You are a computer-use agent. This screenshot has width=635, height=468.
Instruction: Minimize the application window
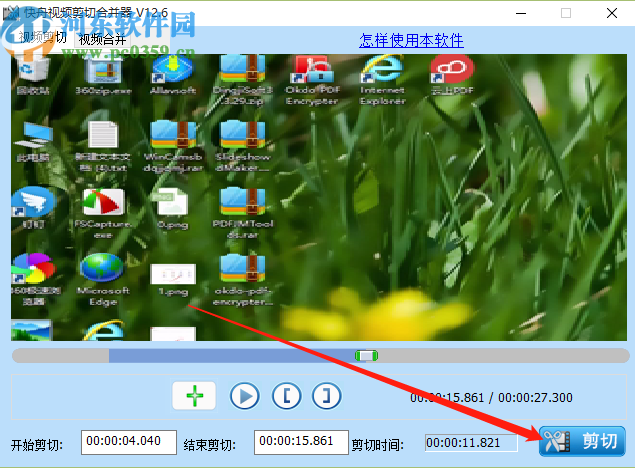[x=521, y=13]
